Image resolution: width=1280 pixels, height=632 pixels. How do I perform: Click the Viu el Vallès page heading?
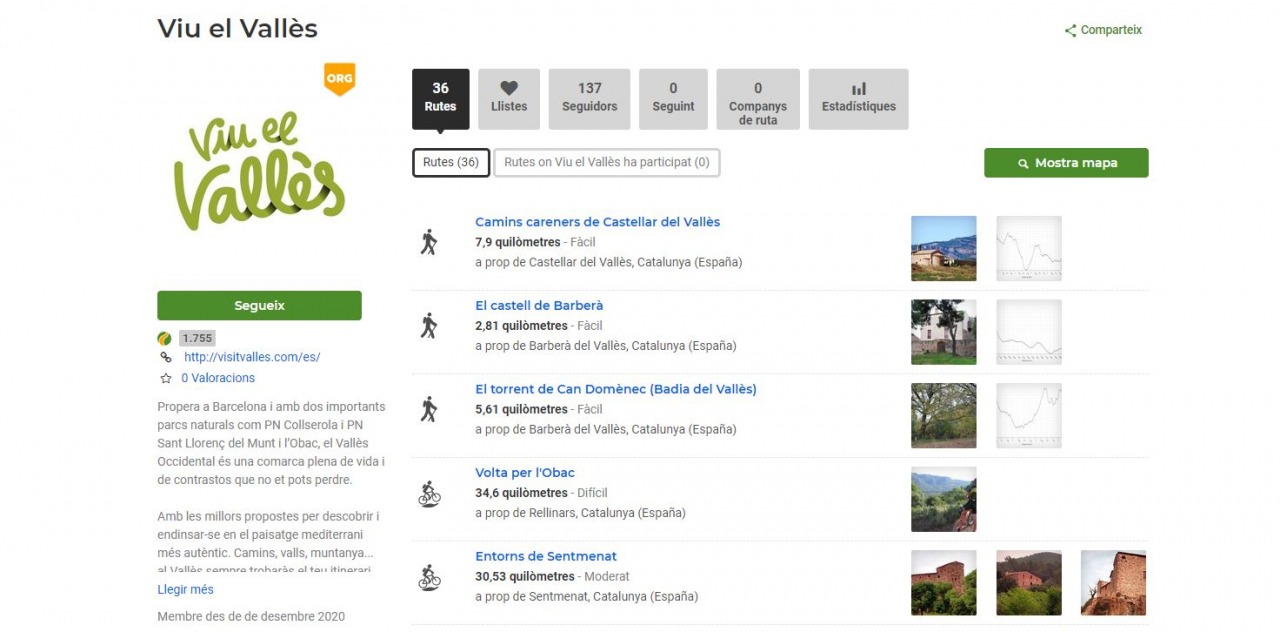click(x=238, y=29)
